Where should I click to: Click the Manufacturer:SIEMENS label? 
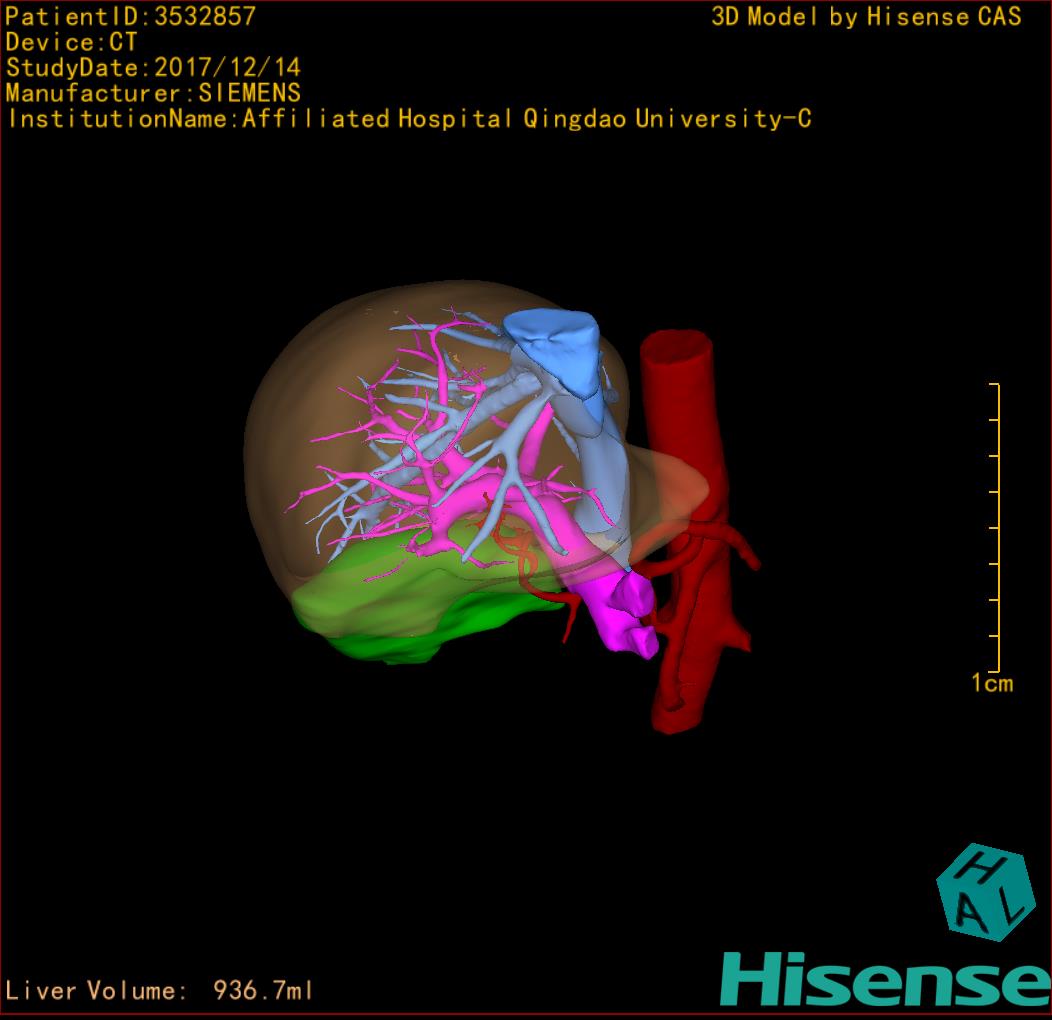point(153,94)
